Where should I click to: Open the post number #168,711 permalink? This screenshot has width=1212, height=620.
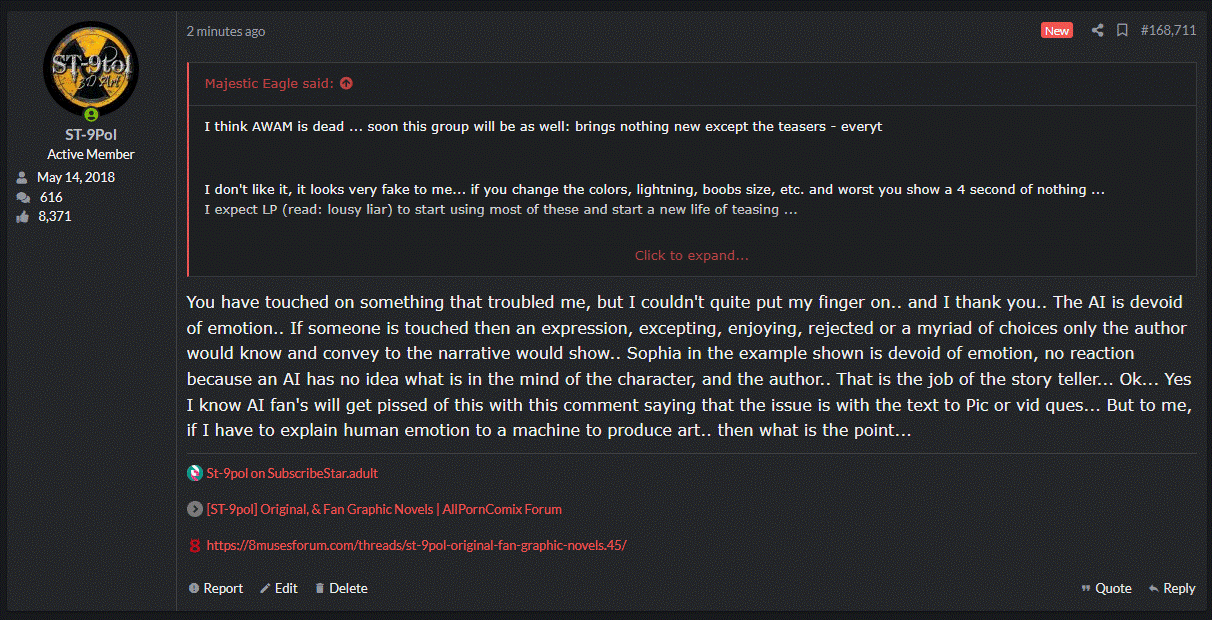tap(1168, 31)
